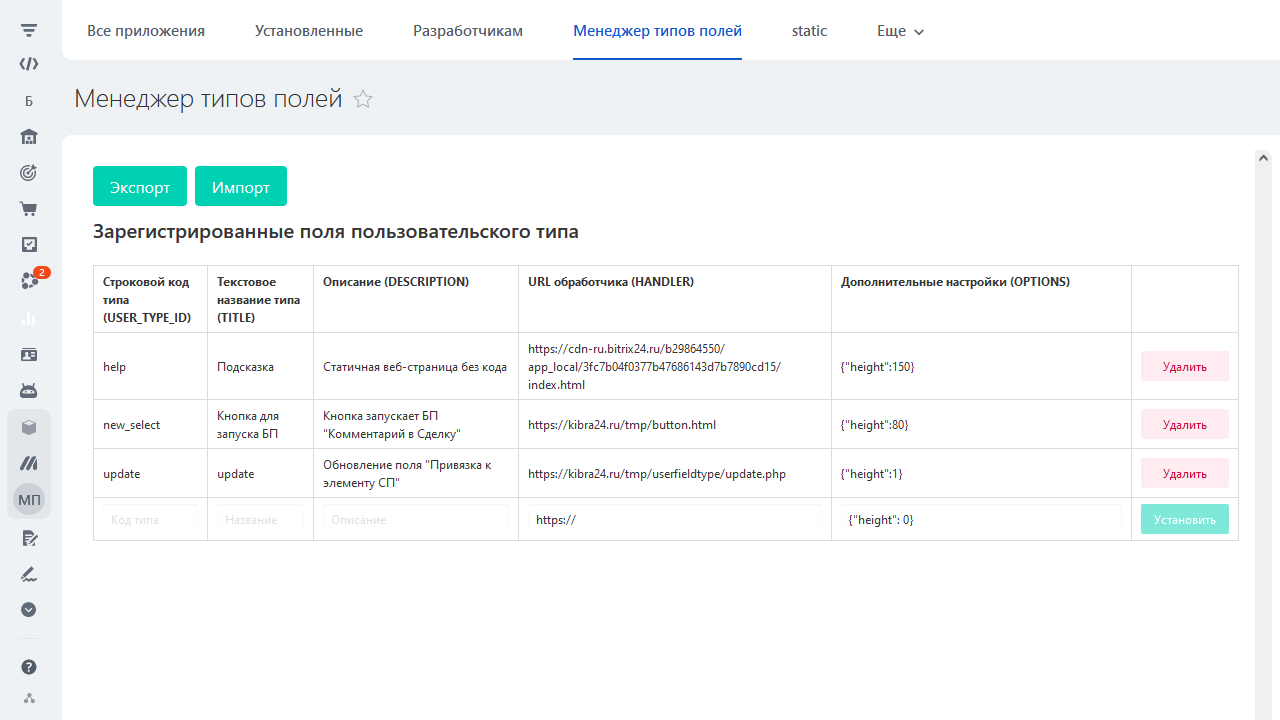The height and width of the screenshot is (720, 1280).
Task: Click the Экспорт button
Action: pos(140,187)
